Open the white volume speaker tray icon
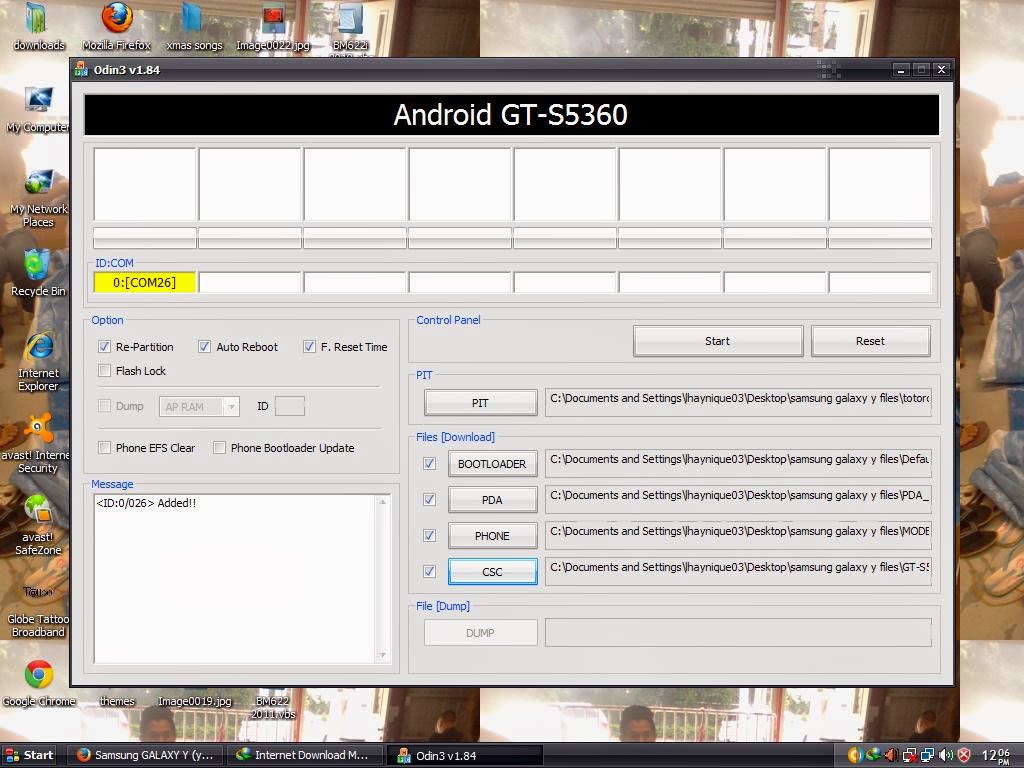The height and width of the screenshot is (768, 1024). click(946, 755)
